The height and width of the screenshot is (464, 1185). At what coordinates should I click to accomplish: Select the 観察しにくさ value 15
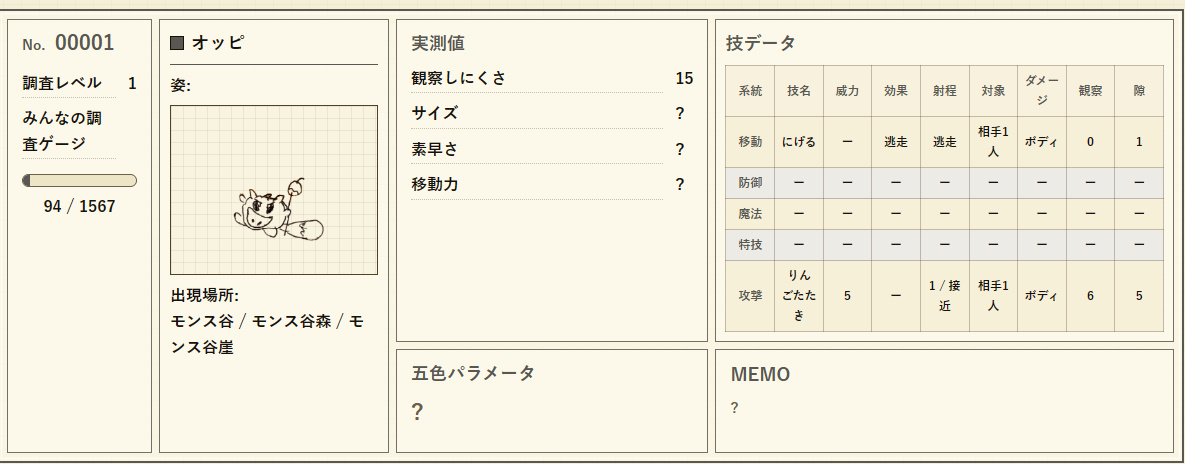tap(684, 78)
